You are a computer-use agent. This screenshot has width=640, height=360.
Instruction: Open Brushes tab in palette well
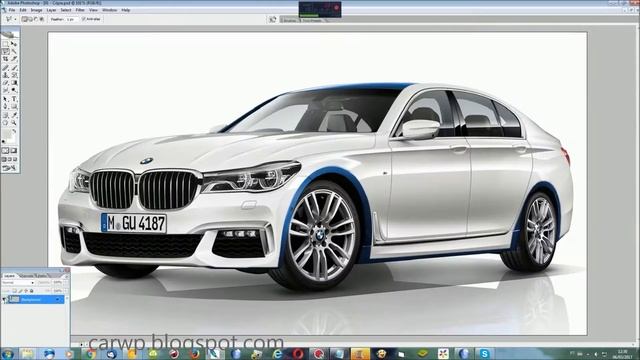(x=289, y=20)
